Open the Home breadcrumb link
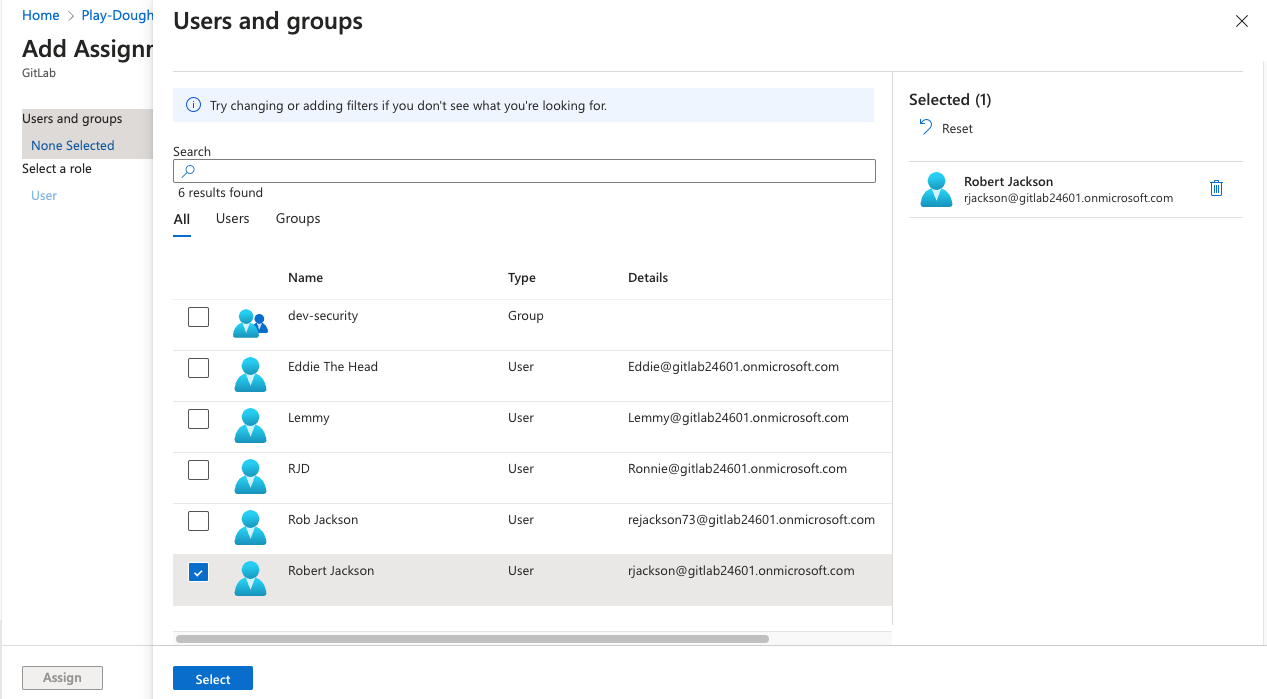Viewport: 1267px width, 699px height. coord(40,15)
